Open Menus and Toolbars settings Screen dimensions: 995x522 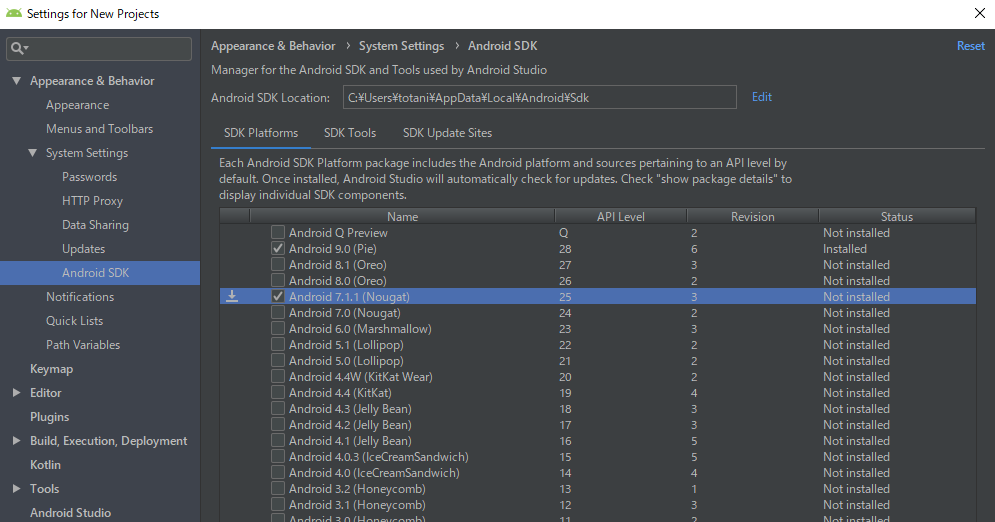(100, 129)
